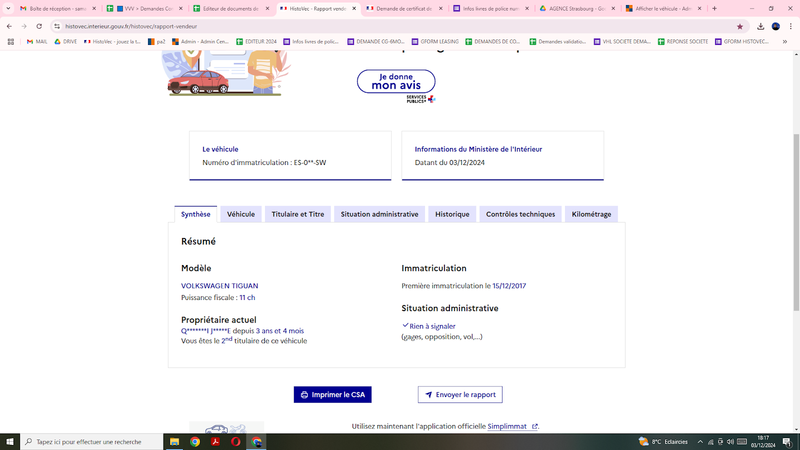Click the Windows taskbar search box
The image size is (800, 450).
coord(92,442)
